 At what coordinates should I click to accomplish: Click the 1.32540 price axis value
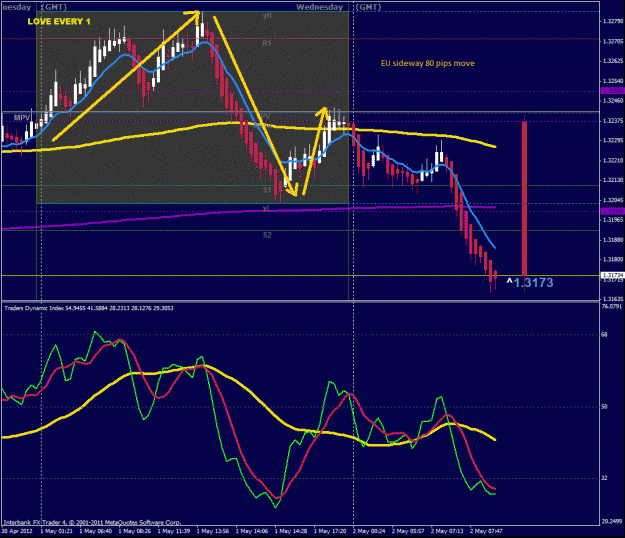(x=613, y=81)
